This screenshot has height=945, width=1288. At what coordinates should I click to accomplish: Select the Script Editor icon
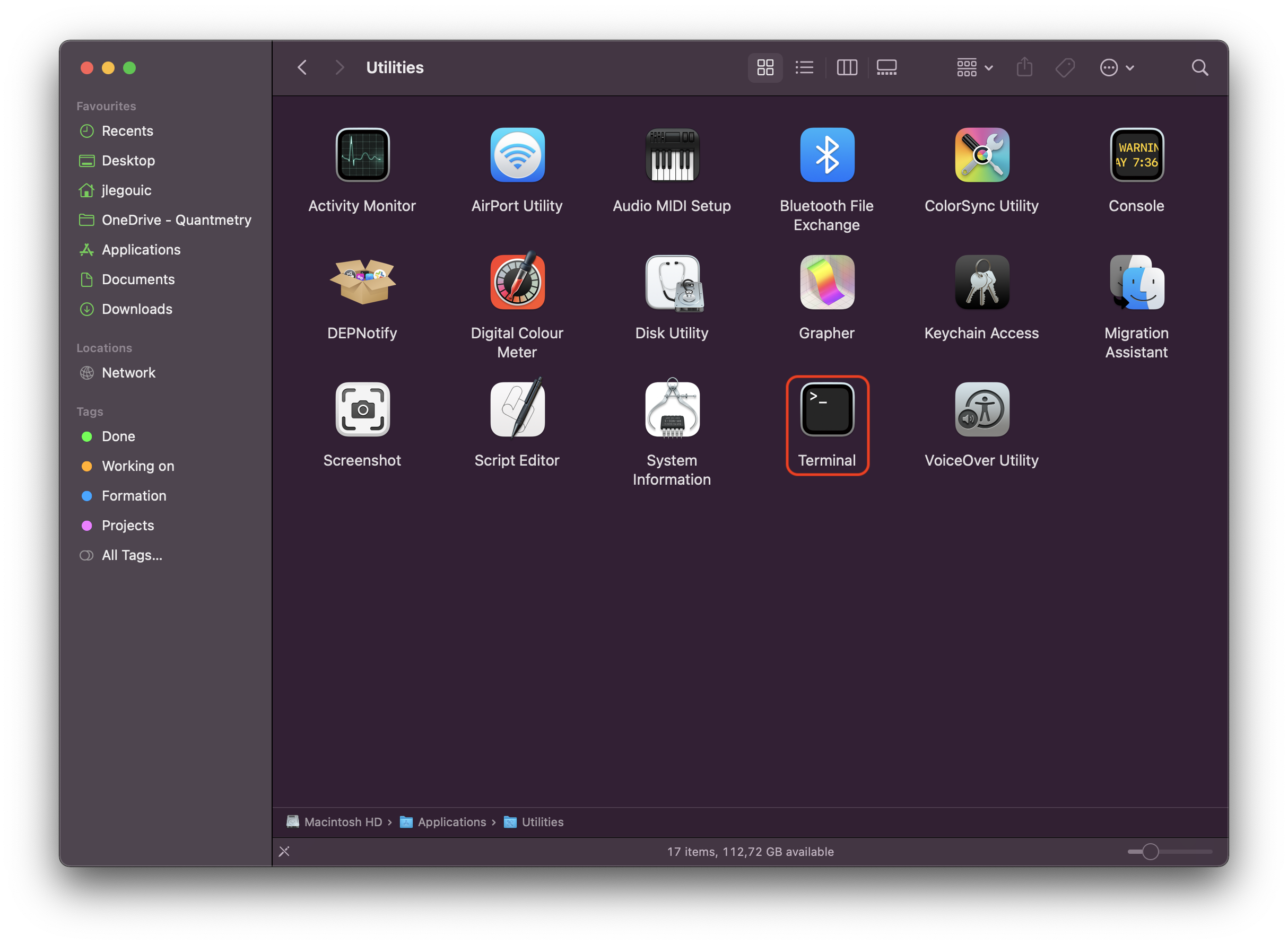point(517,407)
